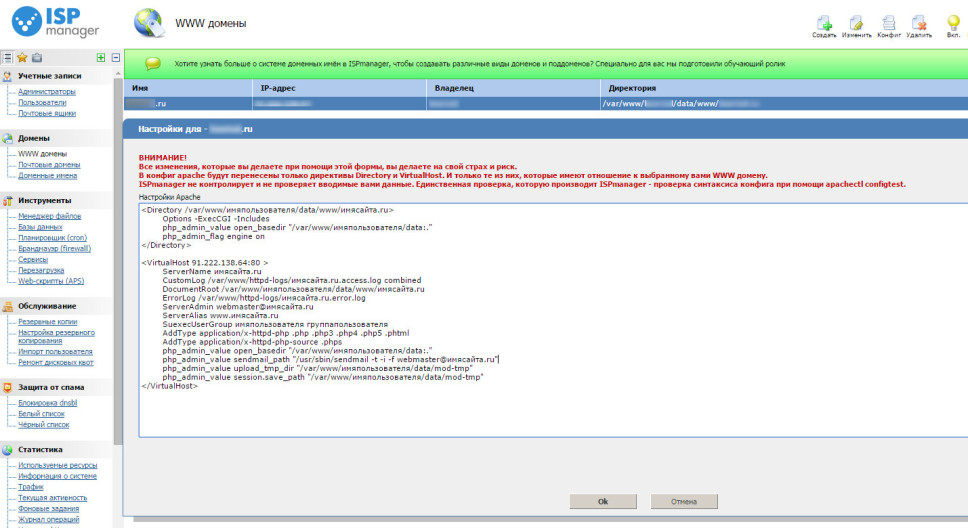968x528 pixels.
Task: Click the WWW домены globe icon
Action: (x=149, y=23)
